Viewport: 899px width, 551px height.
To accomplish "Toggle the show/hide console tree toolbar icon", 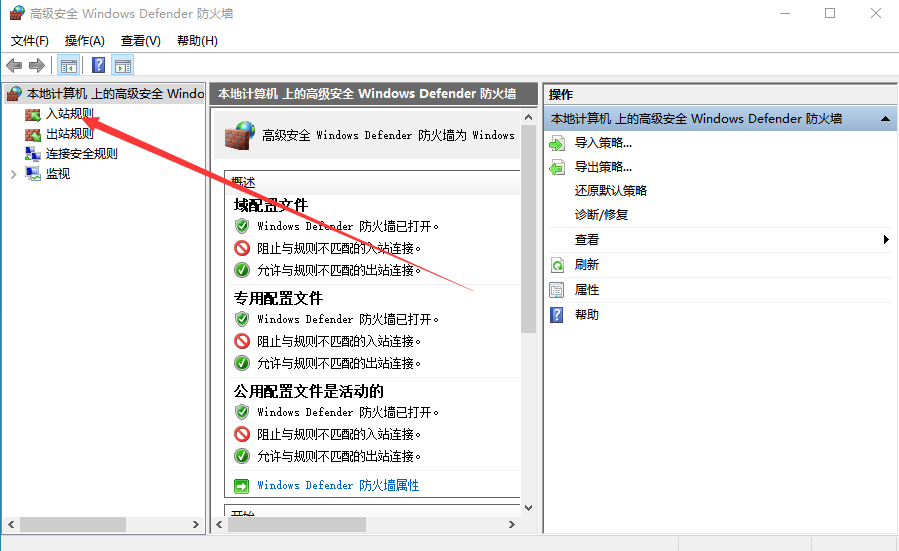I will 69,65.
